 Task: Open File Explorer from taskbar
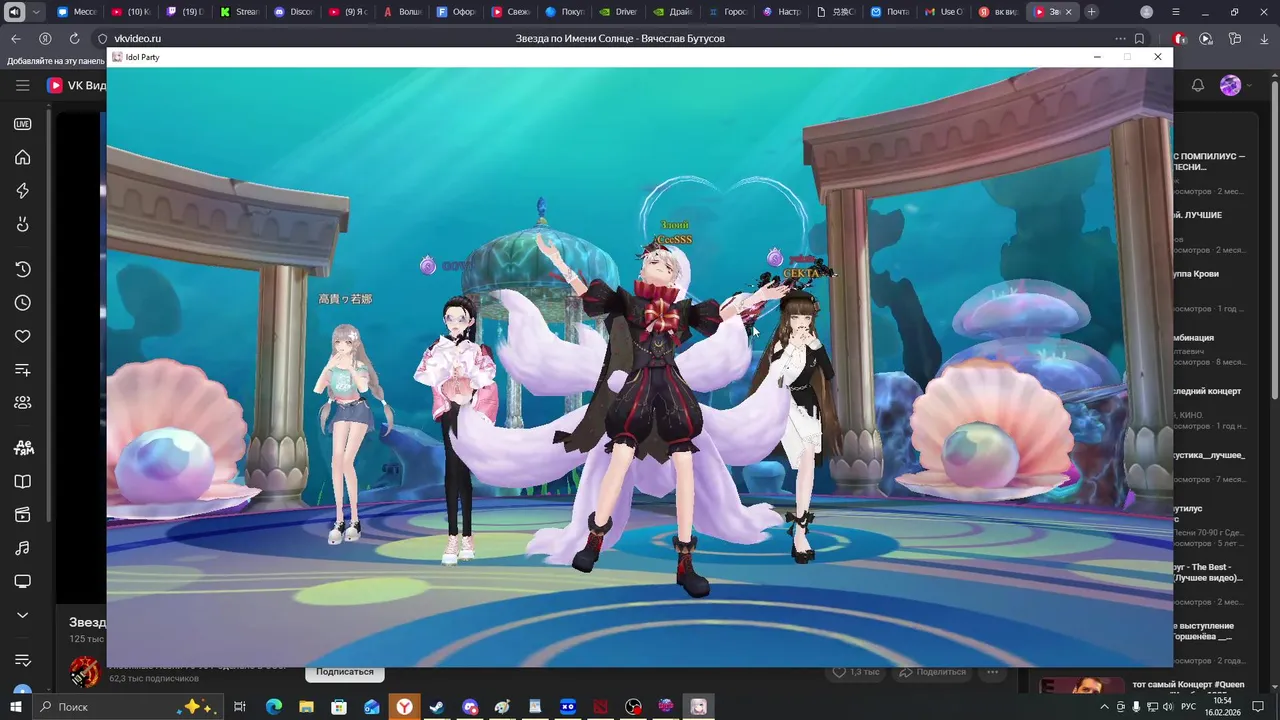(306, 707)
